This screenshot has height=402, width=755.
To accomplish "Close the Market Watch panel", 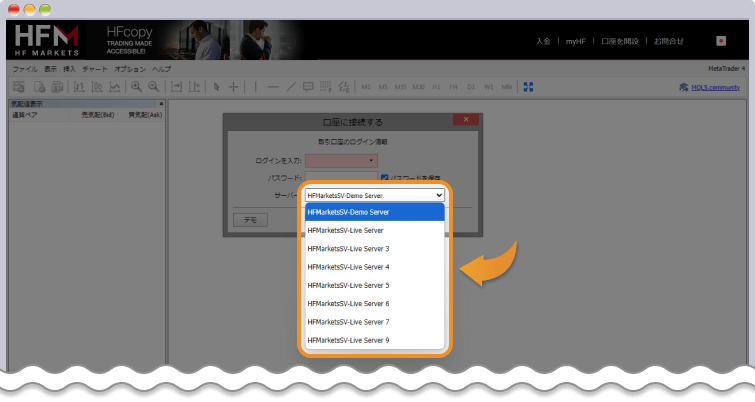I will (x=161, y=104).
